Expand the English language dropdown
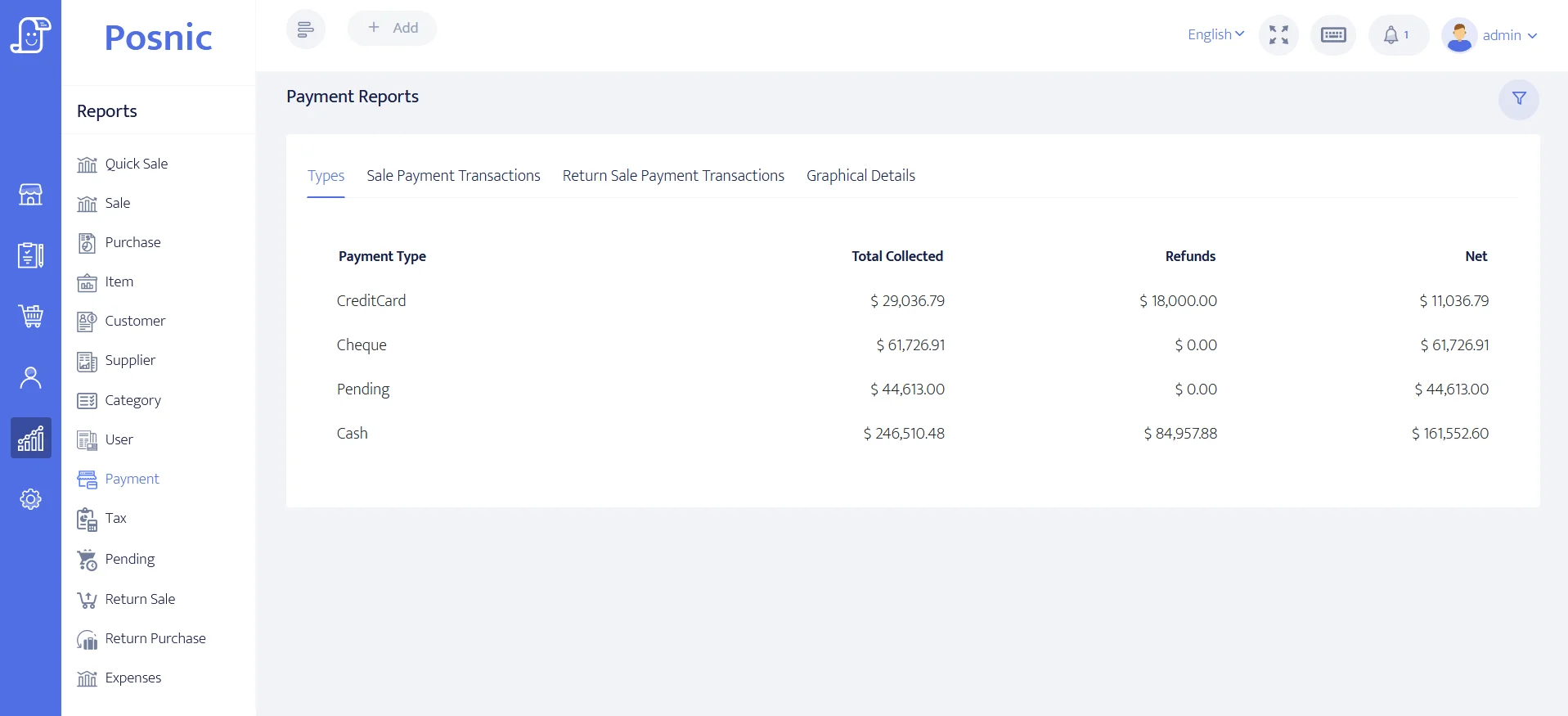This screenshot has height=716, width=1568. point(1215,34)
